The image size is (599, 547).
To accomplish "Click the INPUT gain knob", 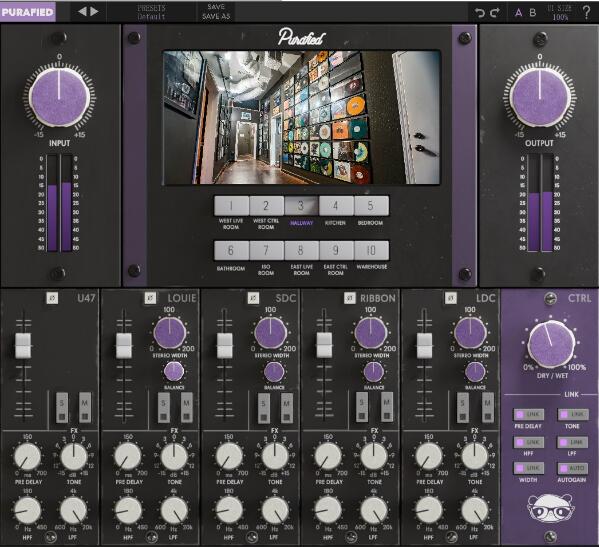I will coord(59,97).
